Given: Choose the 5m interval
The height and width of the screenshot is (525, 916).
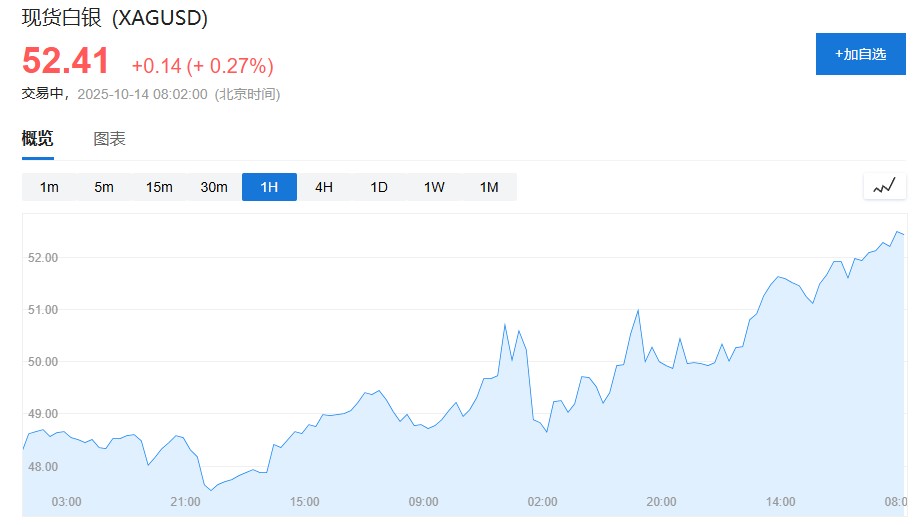Looking at the screenshot, I should point(104,187).
